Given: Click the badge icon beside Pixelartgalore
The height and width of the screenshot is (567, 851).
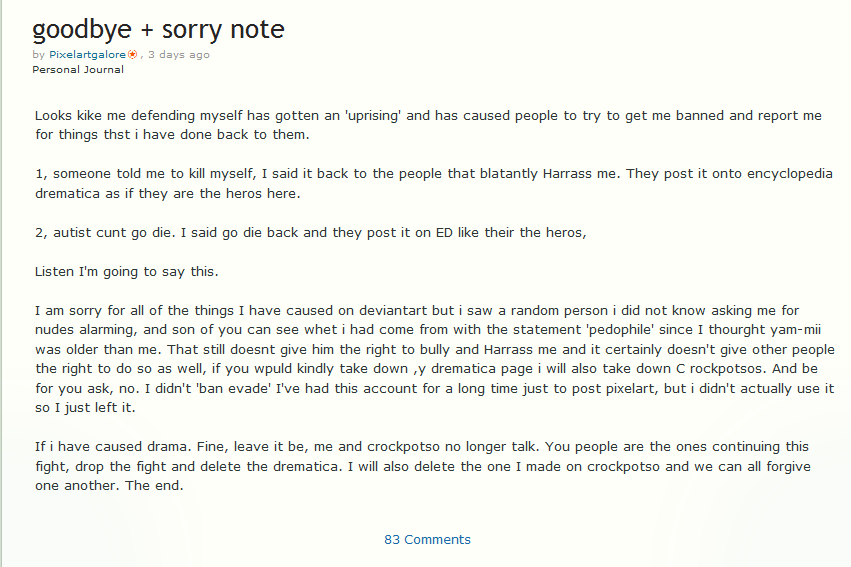Looking at the screenshot, I should (133, 55).
